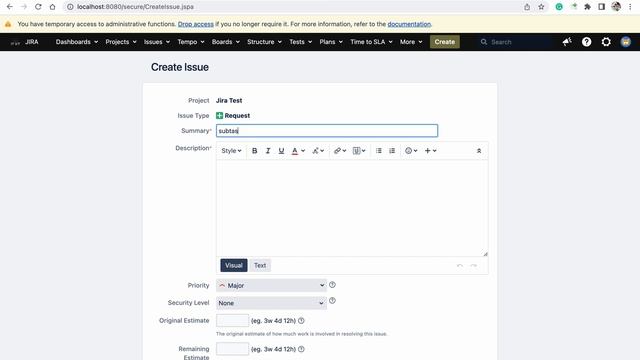Open Jira administration gear menu
The width and height of the screenshot is (640, 360).
606,42
